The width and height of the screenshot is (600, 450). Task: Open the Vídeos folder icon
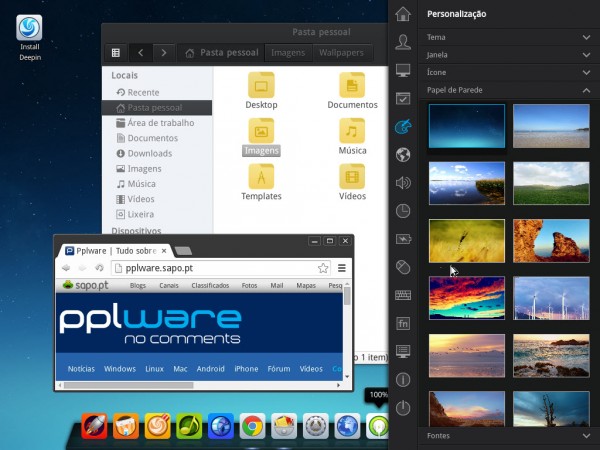point(352,183)
